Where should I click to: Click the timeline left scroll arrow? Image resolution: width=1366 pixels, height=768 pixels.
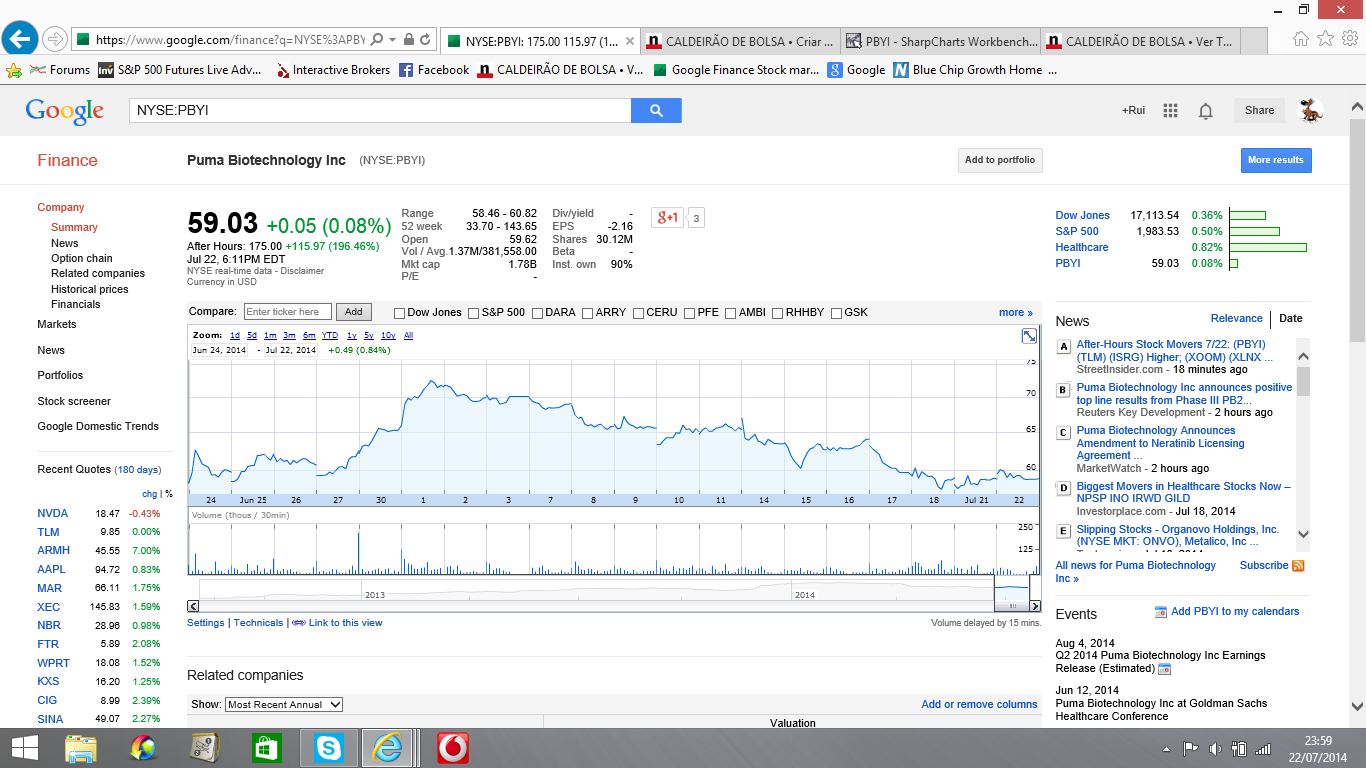(x=193, y=606)
